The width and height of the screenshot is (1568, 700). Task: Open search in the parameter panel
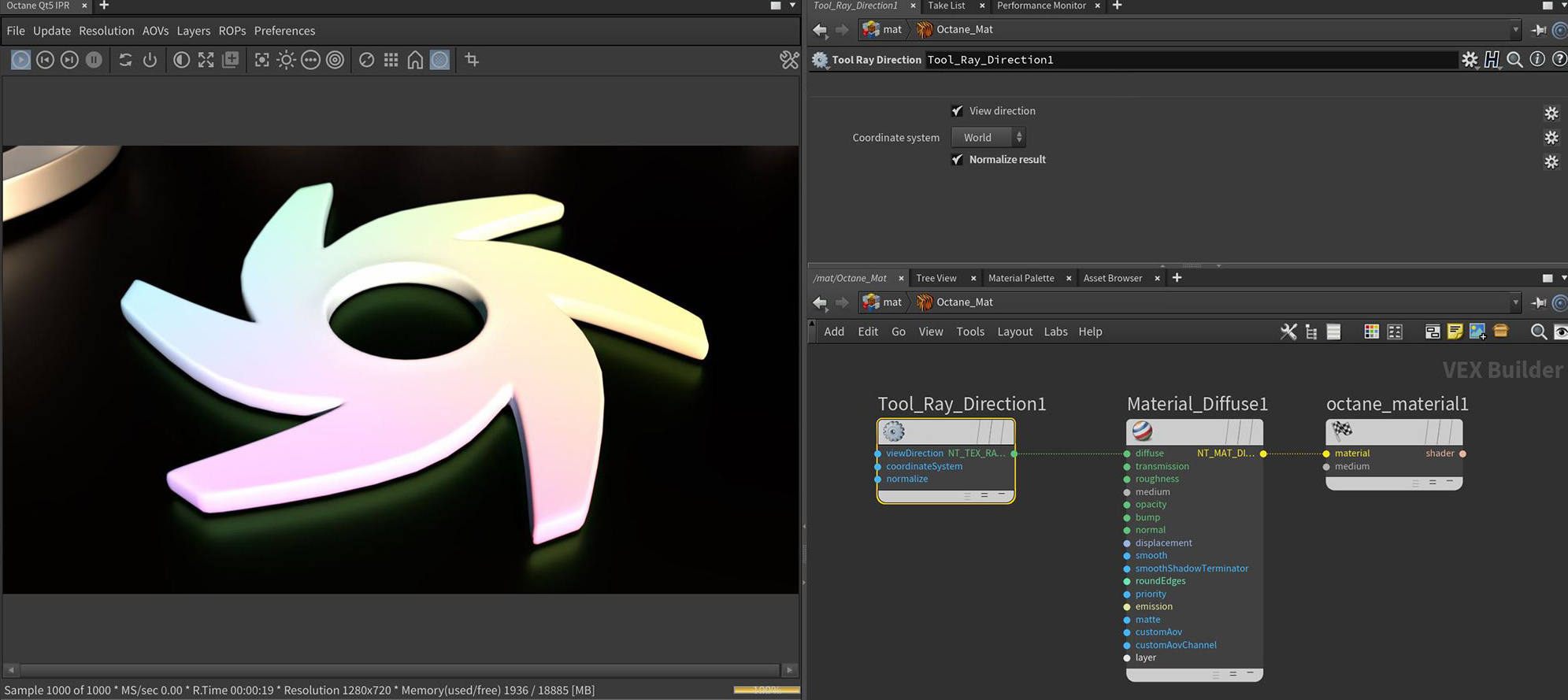1514,60
